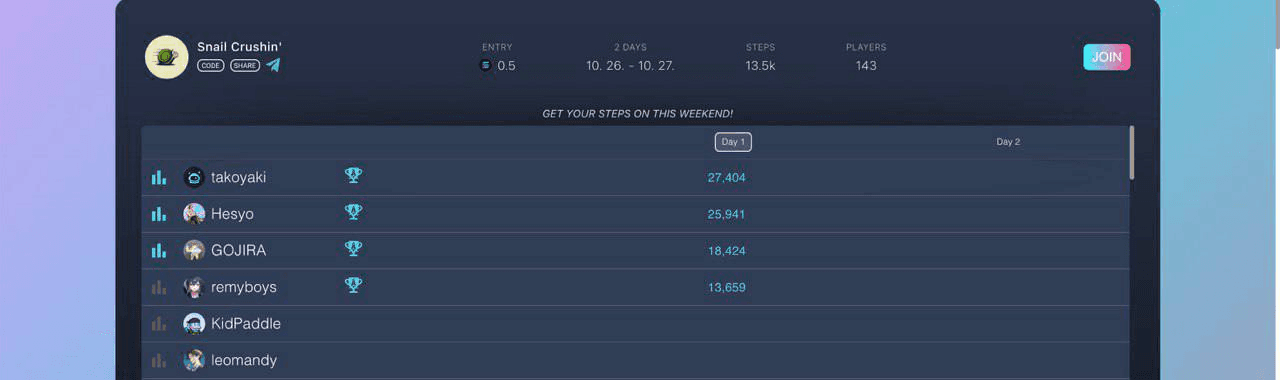Open Hesyo's bar chart stats icon

[158, 214]
